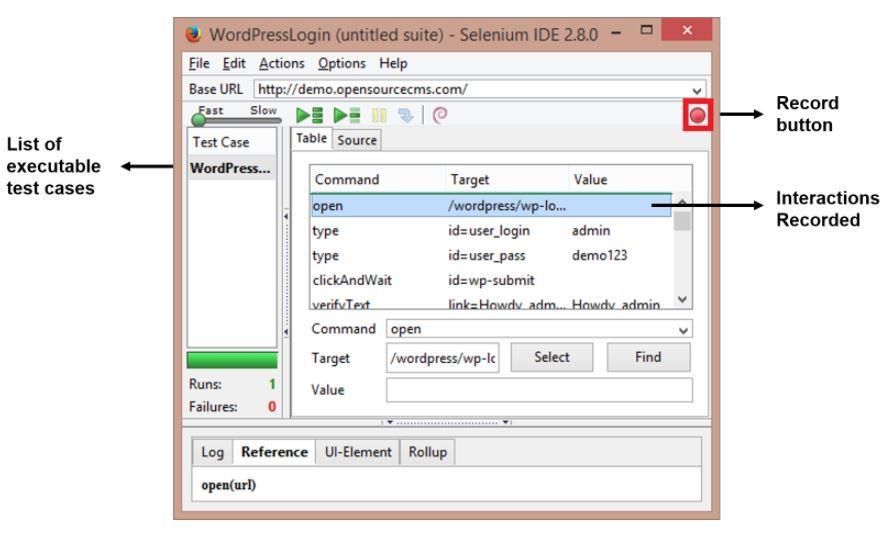Click the Play current test case icon
Screen dimensions: 888x537
tap(347, 115)
